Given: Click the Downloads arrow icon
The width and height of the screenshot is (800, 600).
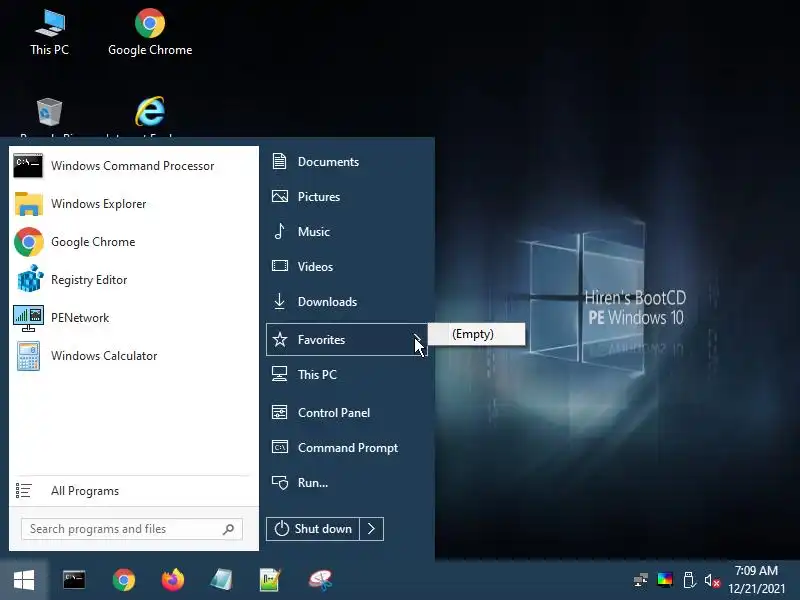Looking at the screenshot, I should pyautogui.click(x=279, y=302).
